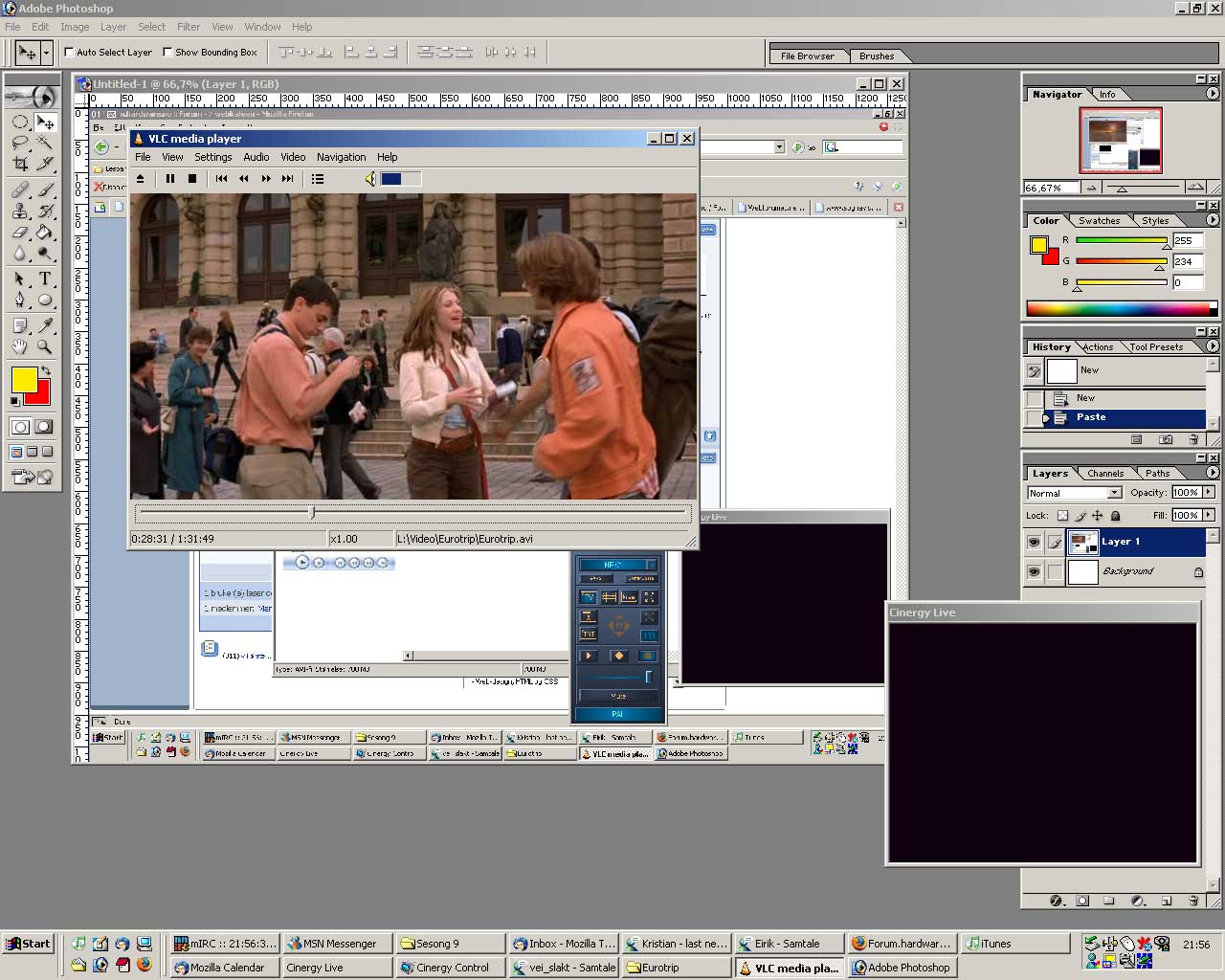The width and height of the screenshot is (1225, 980).
Task: Open the Navigator panel flyout menu
Action: point(1213,94)
